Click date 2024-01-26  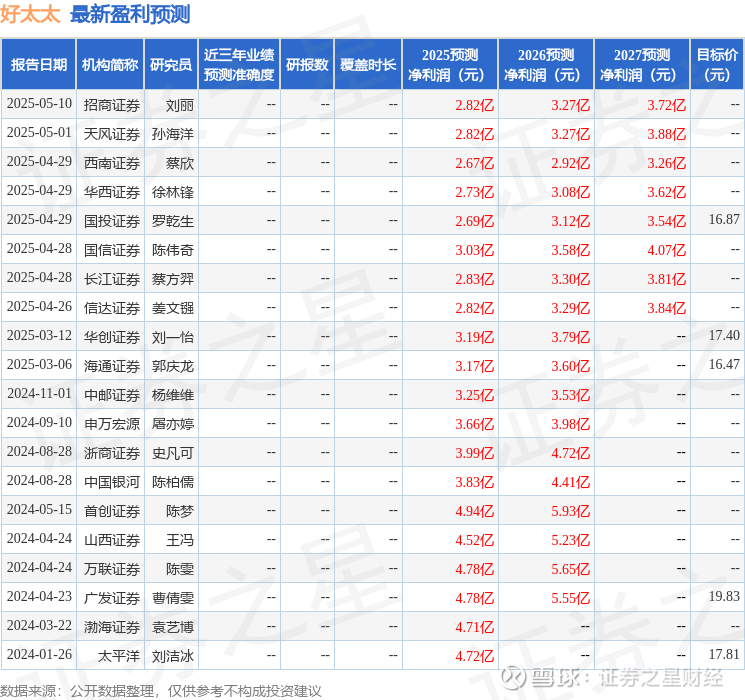point(39,654)
